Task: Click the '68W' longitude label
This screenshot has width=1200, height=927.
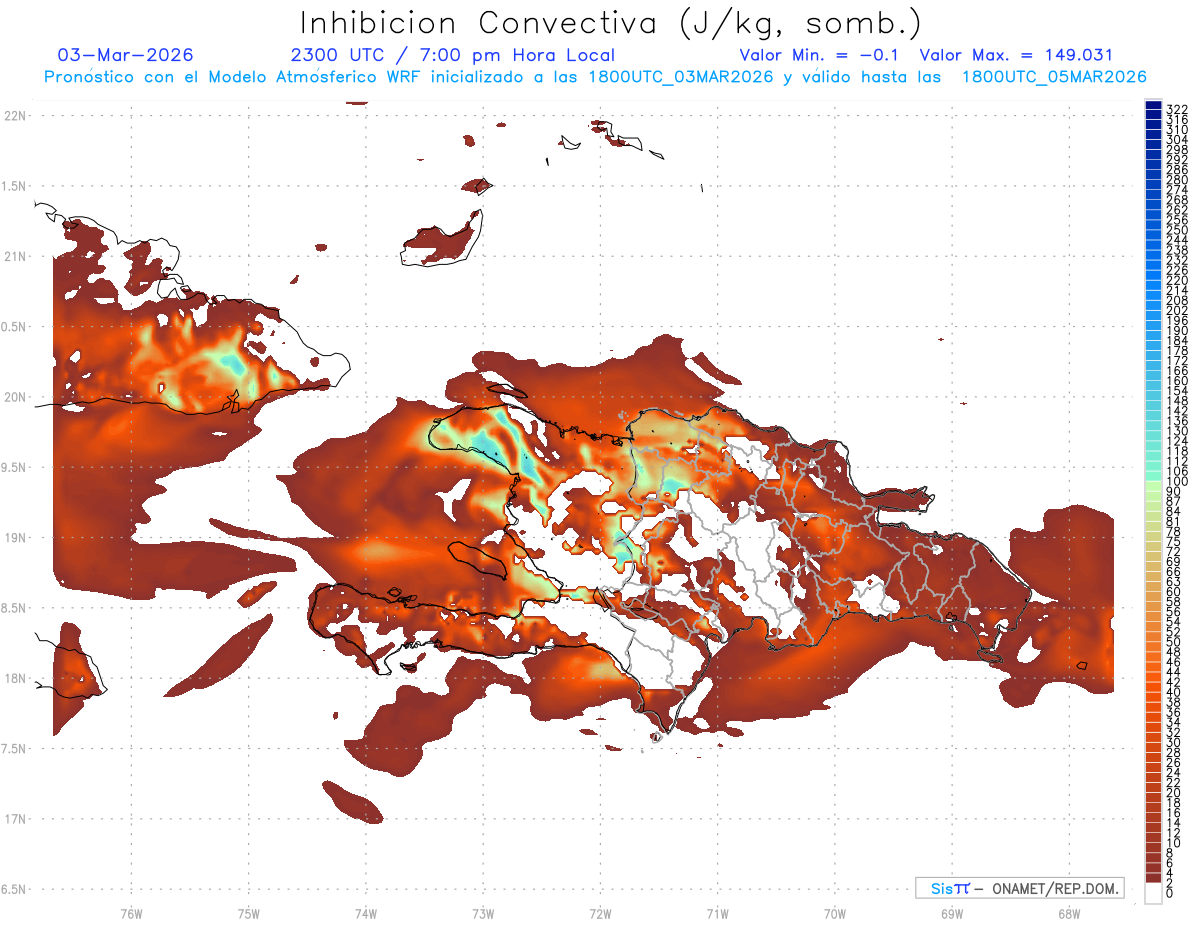Action: click(1068, 913)
